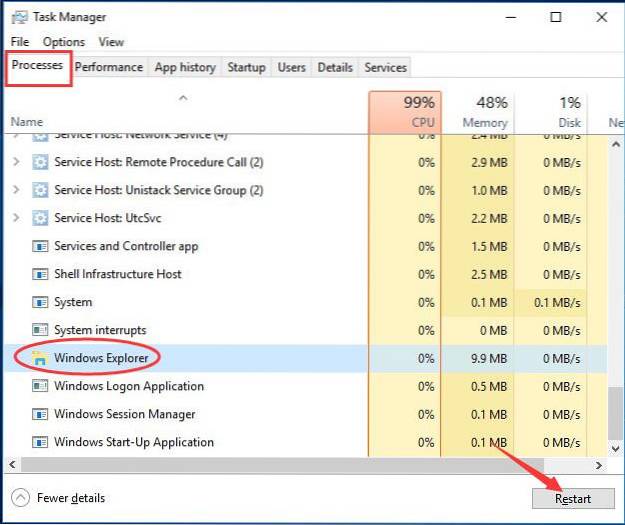Select the Windows Explorer process name
Image resolution: width=625 pixels, height=525 pixels.
click(x=101, y=358)
